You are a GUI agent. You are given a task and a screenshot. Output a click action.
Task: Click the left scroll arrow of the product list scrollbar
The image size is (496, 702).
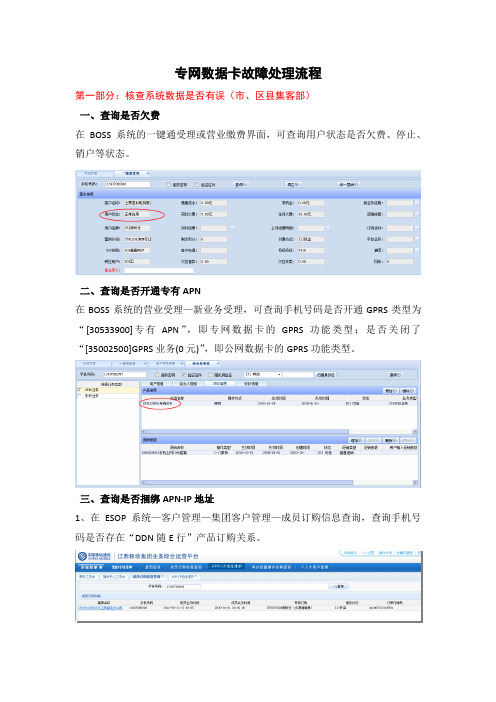pyautogui.click(x=144, y=432)
